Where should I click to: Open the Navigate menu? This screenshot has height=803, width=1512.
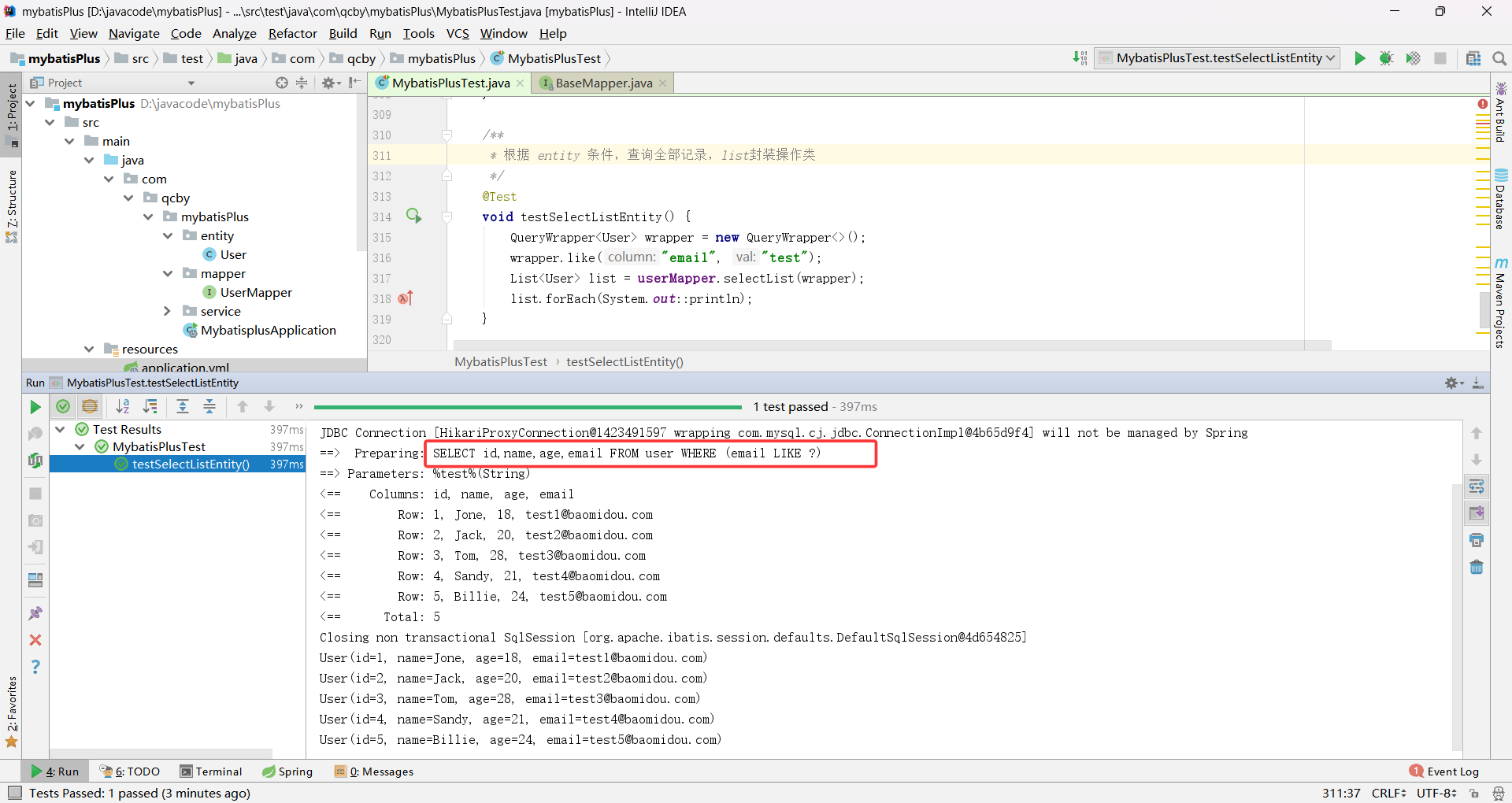(x=134, y=33)
